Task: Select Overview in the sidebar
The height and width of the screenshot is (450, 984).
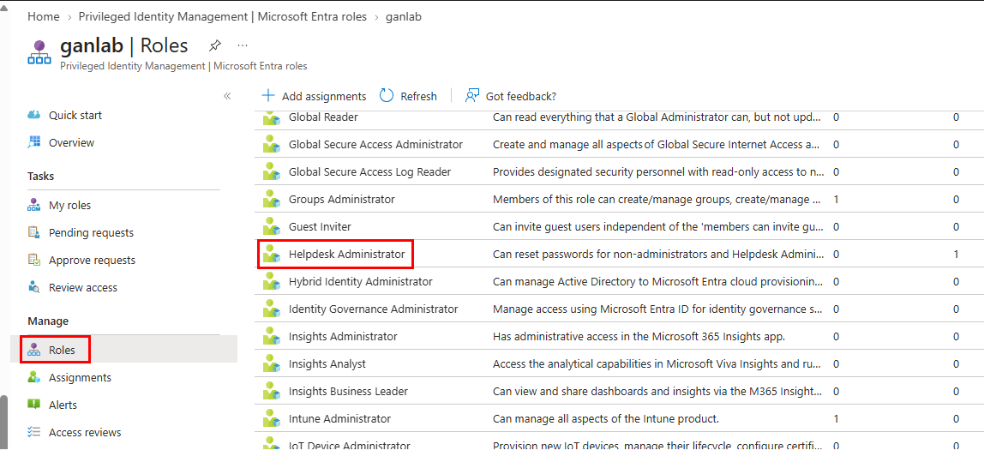Action: 72,142
